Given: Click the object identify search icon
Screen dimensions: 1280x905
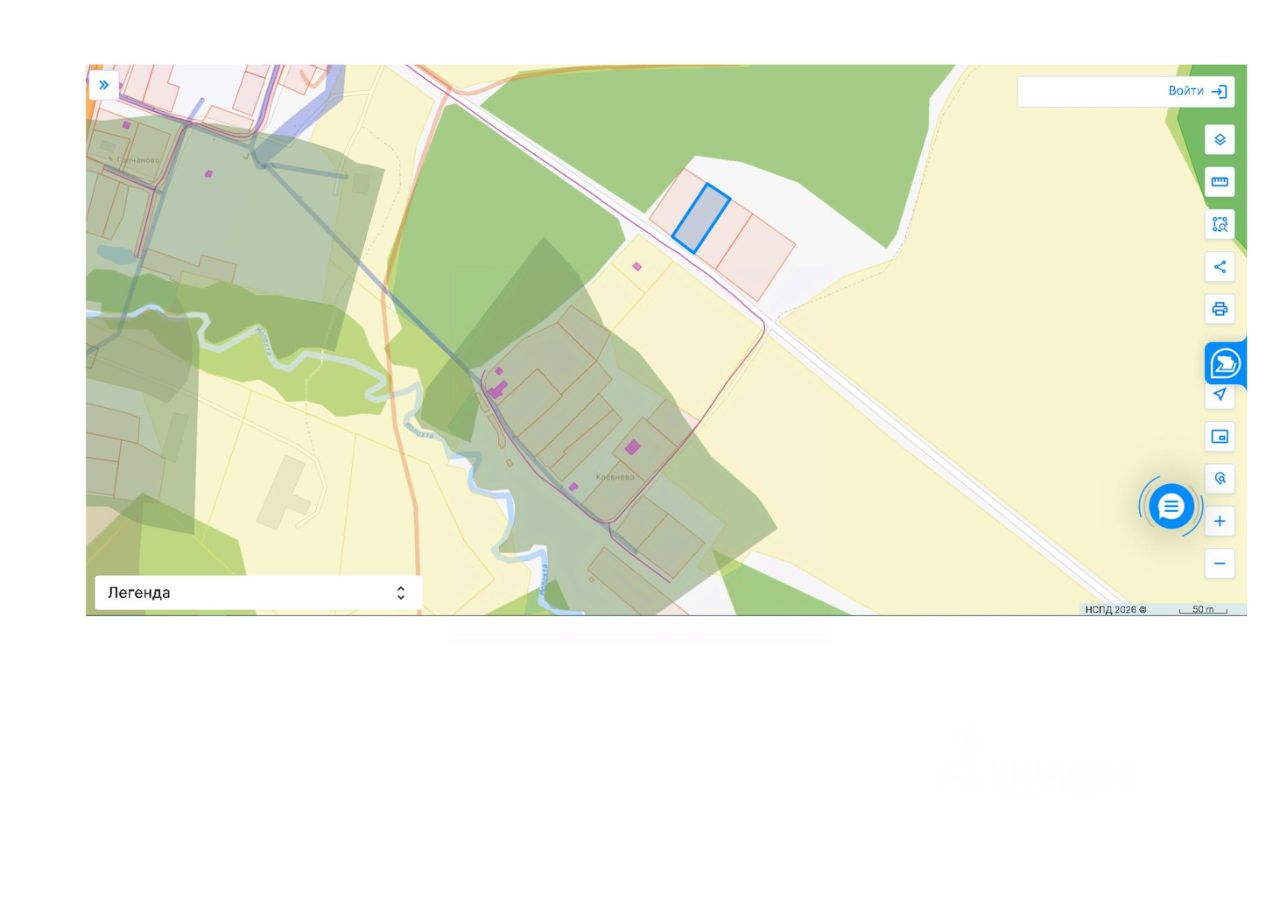Looking at the screenshot, I should point(1219,479).
